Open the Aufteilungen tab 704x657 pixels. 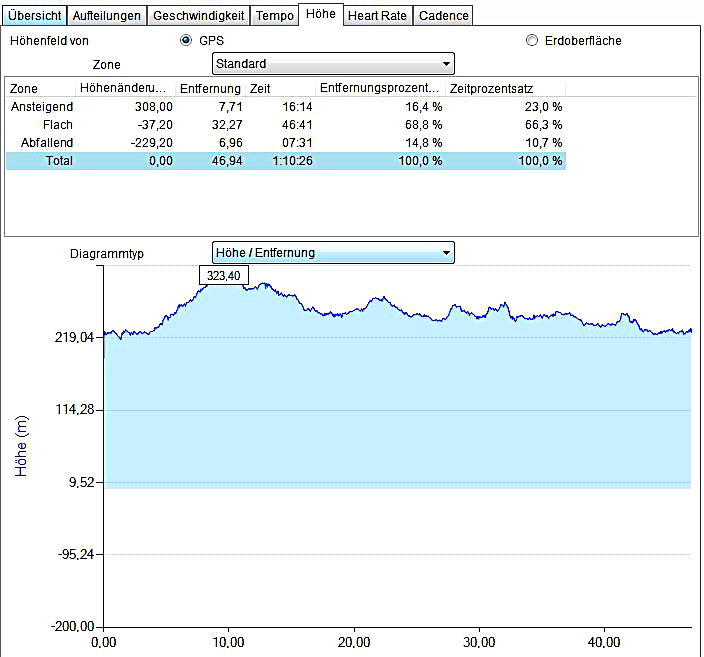(x=108, y=16)
